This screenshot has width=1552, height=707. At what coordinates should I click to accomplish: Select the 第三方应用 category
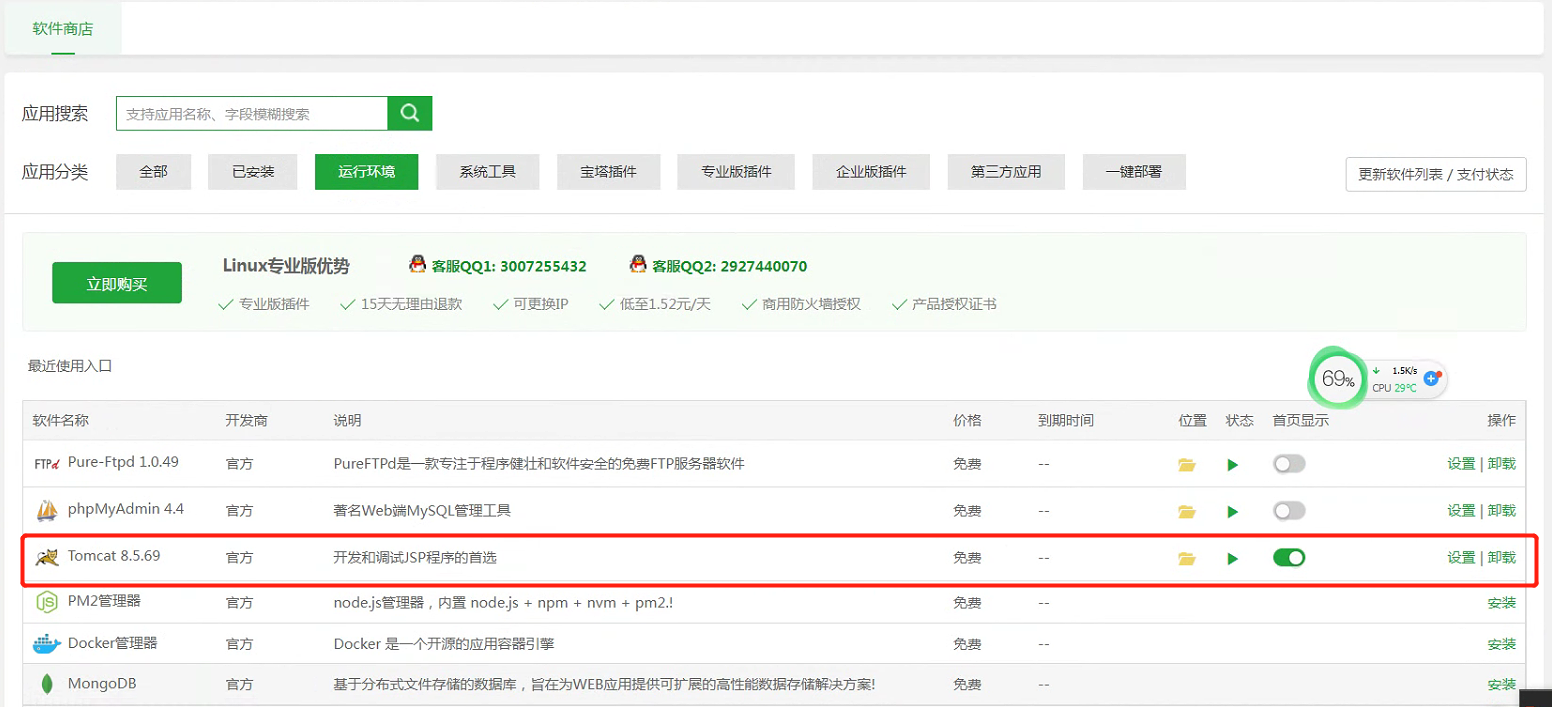[1006, 172]
